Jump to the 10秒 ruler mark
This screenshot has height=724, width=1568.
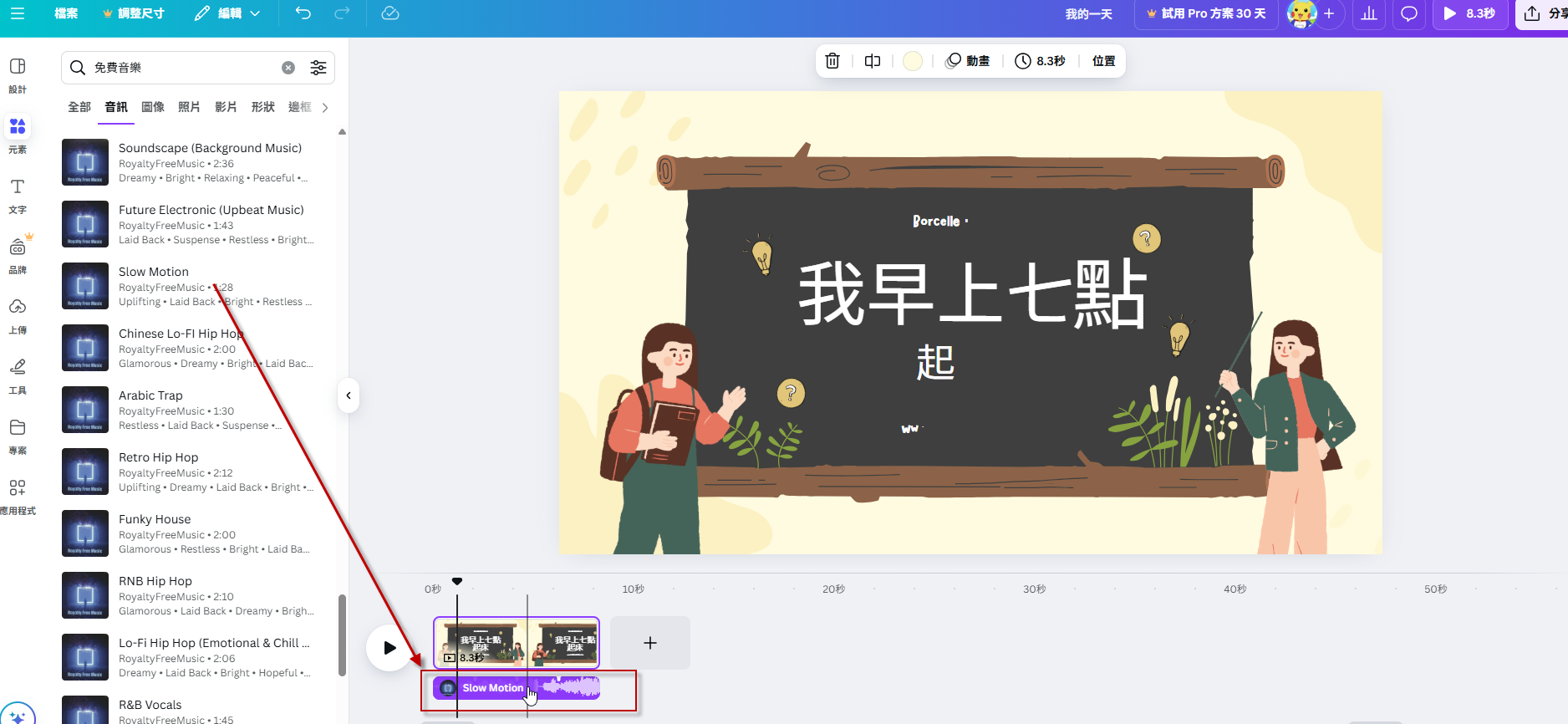pyautogui.click(x=633, y=589)
